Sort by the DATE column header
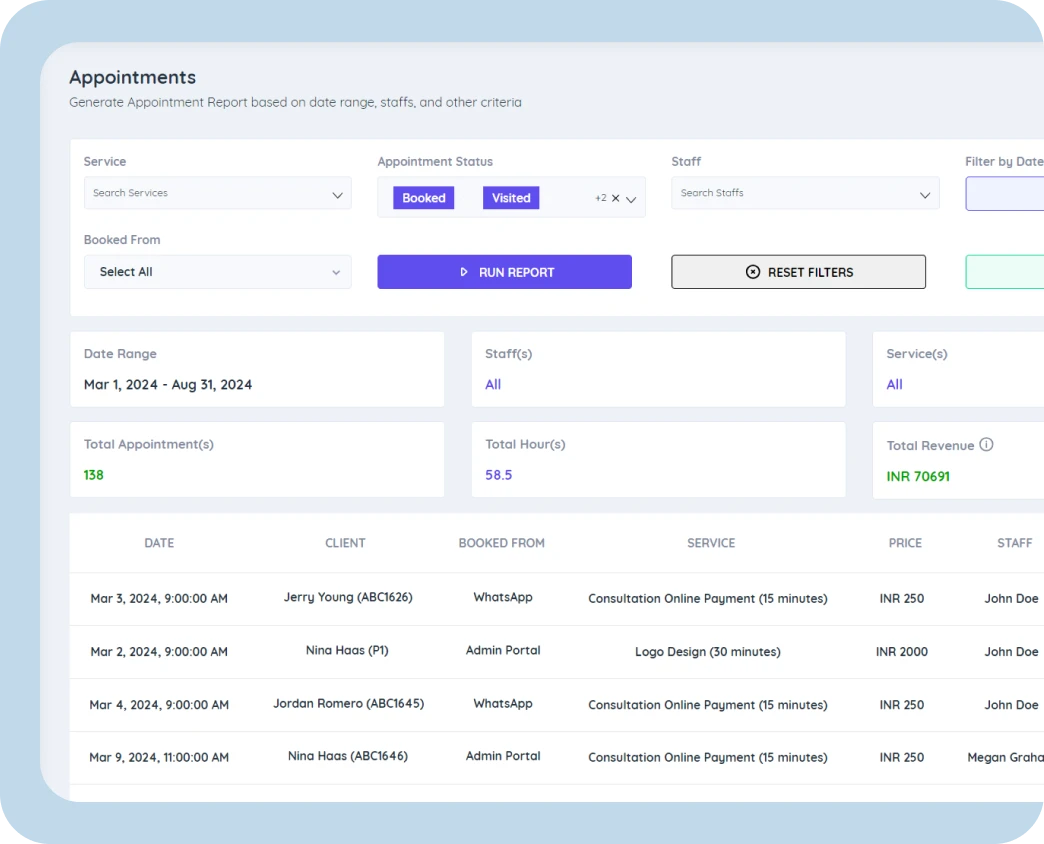This screenshot has height=844, width=1044. (x=159, y=543)
